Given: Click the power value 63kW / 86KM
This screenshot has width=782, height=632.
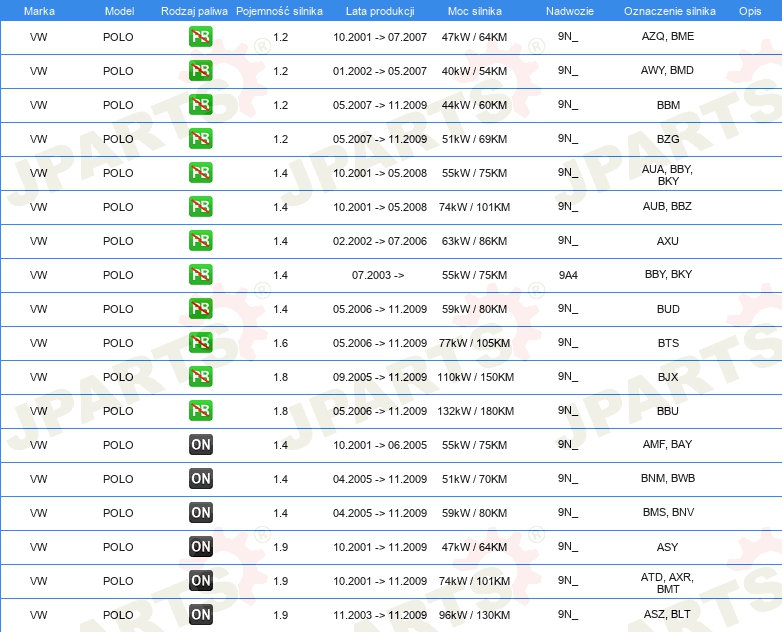Looking at the screenshot, I should point(474,241).
